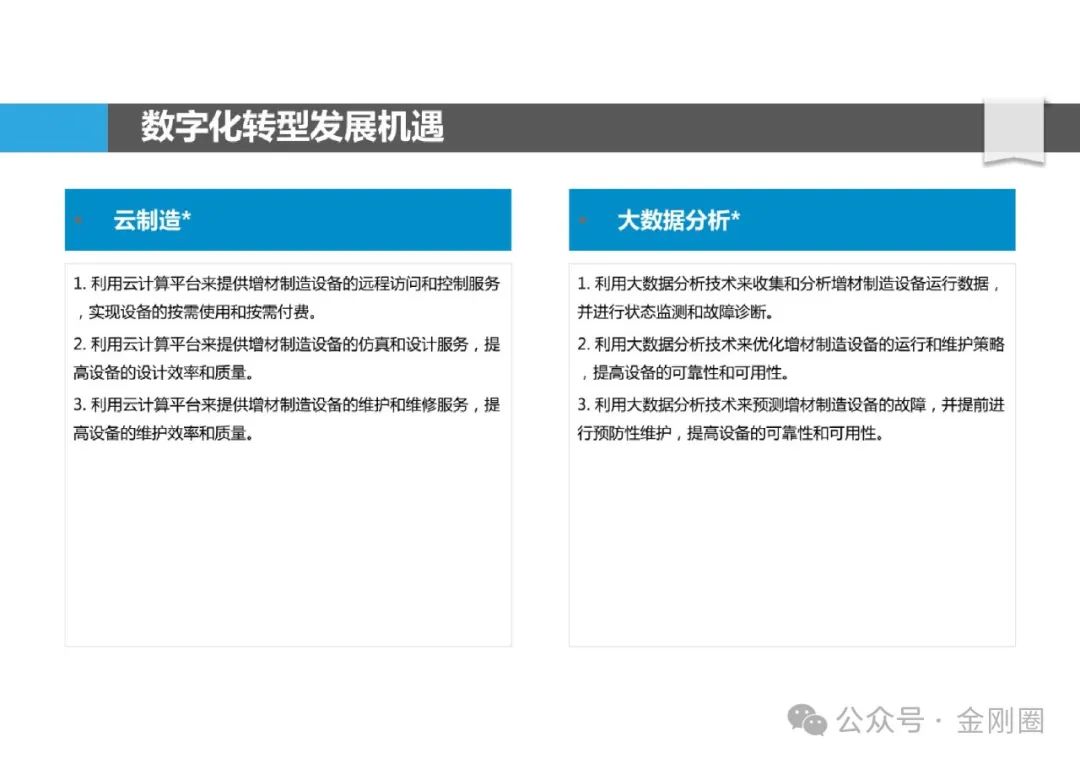This screenshot has width=1080, height=764.
Task: Click the line 高设备的维护效率和质量。
Action: [163, 433]
